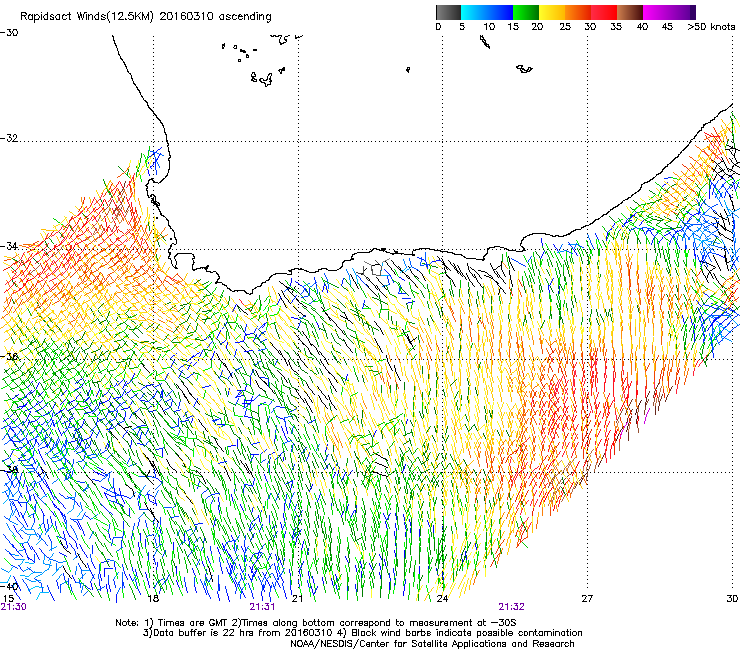Click the purple 21:30 time stamp
This screenshot has height=650, width=740.
click(13, 607)
